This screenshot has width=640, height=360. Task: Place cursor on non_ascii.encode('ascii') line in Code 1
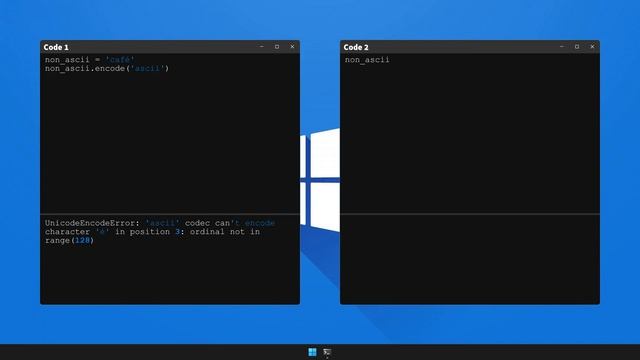click(x=107, y=69)
